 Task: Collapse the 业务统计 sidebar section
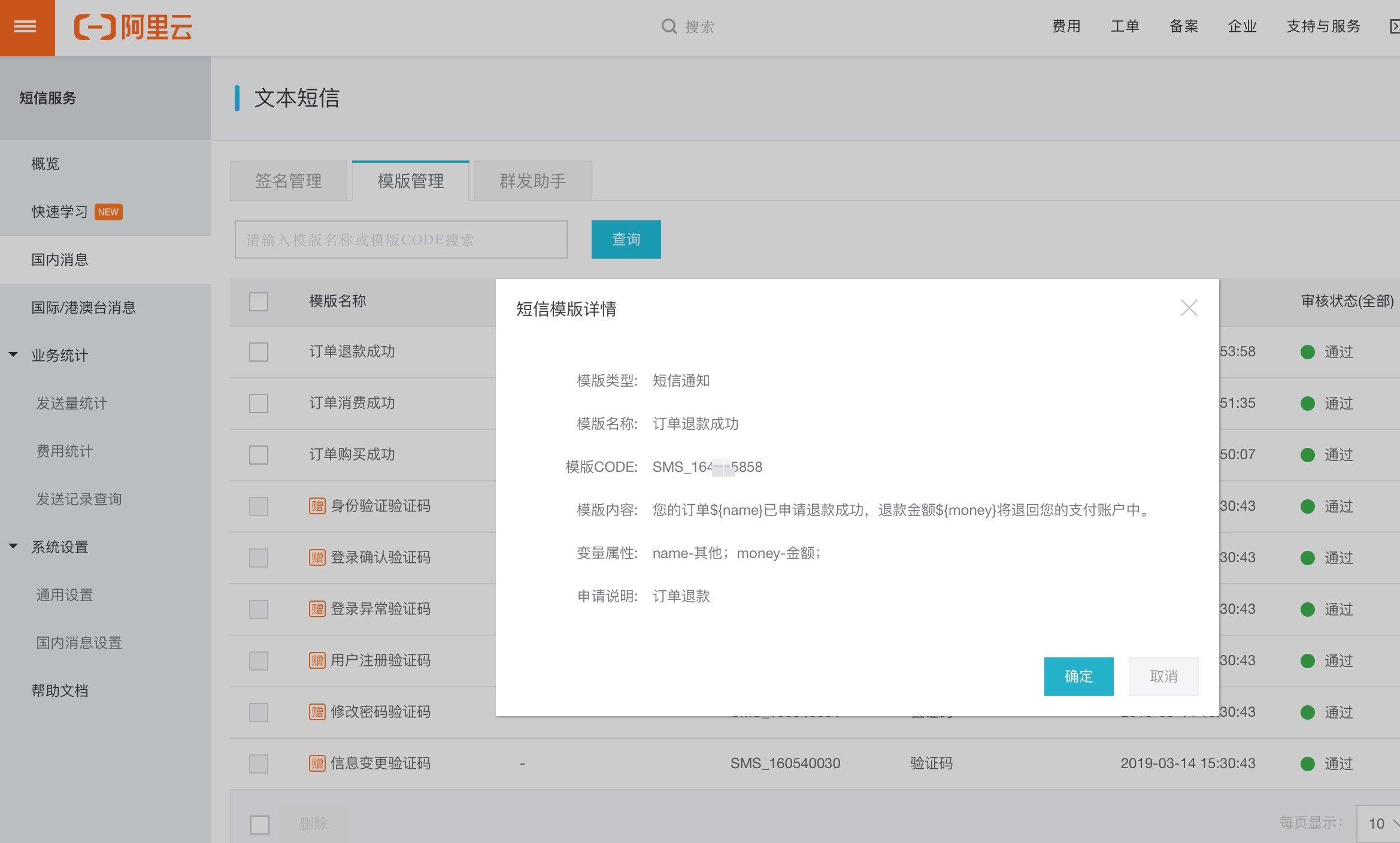13,355
